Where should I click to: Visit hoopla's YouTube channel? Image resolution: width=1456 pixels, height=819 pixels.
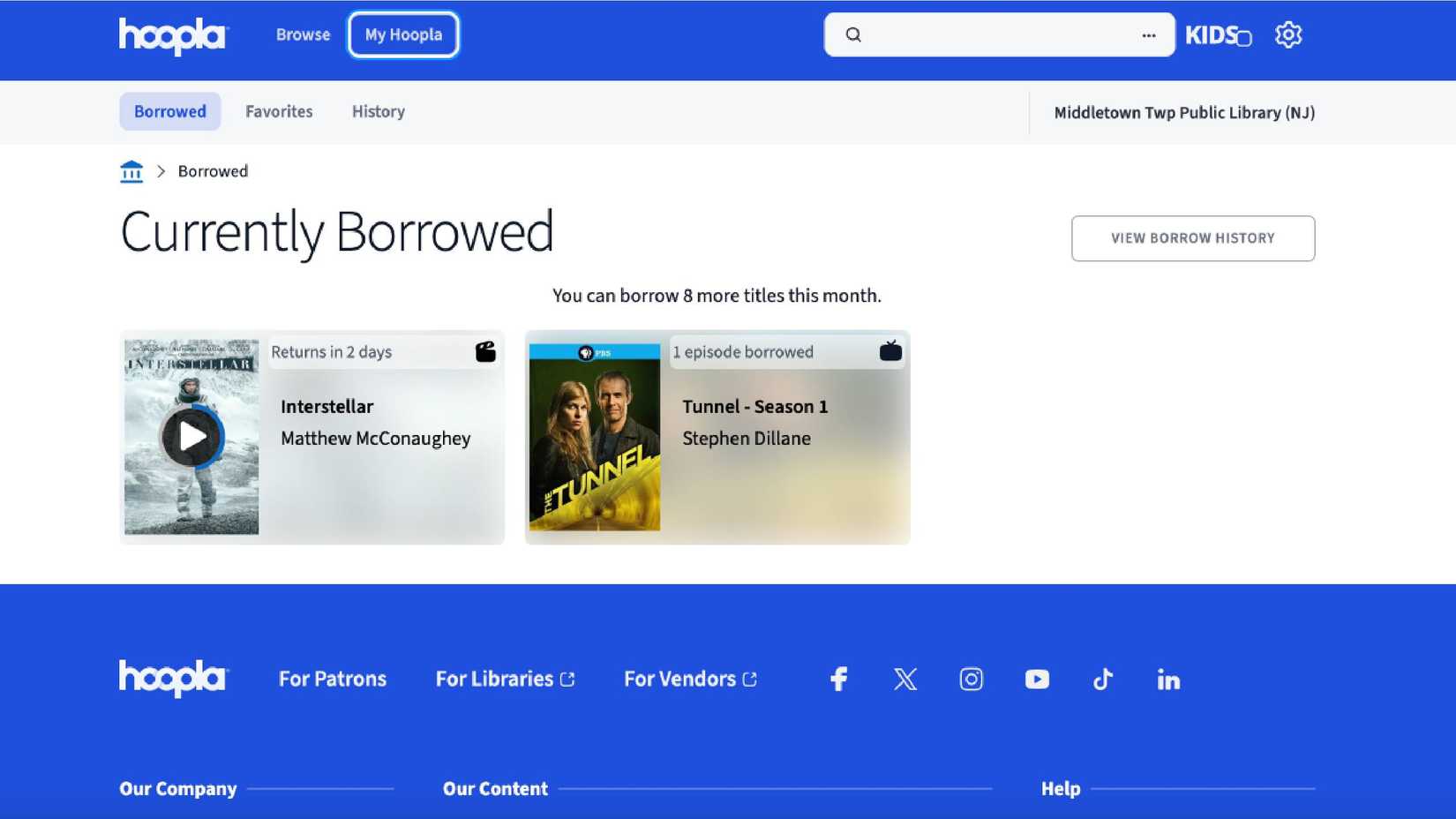[1037, 679]
